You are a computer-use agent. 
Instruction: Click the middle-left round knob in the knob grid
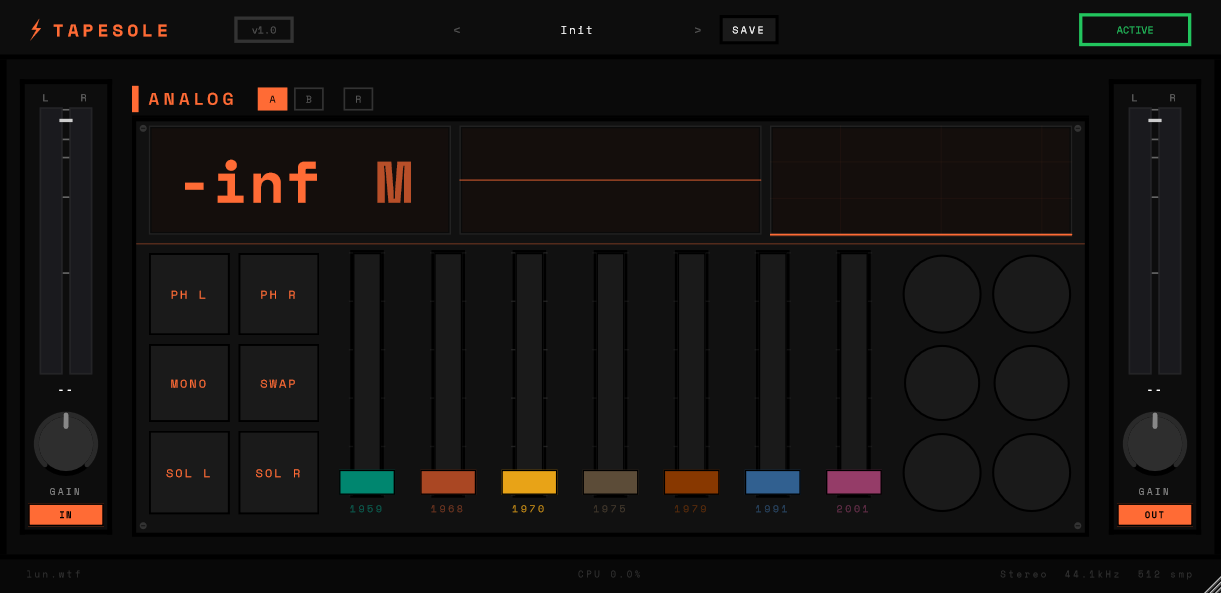coord(942,383)
